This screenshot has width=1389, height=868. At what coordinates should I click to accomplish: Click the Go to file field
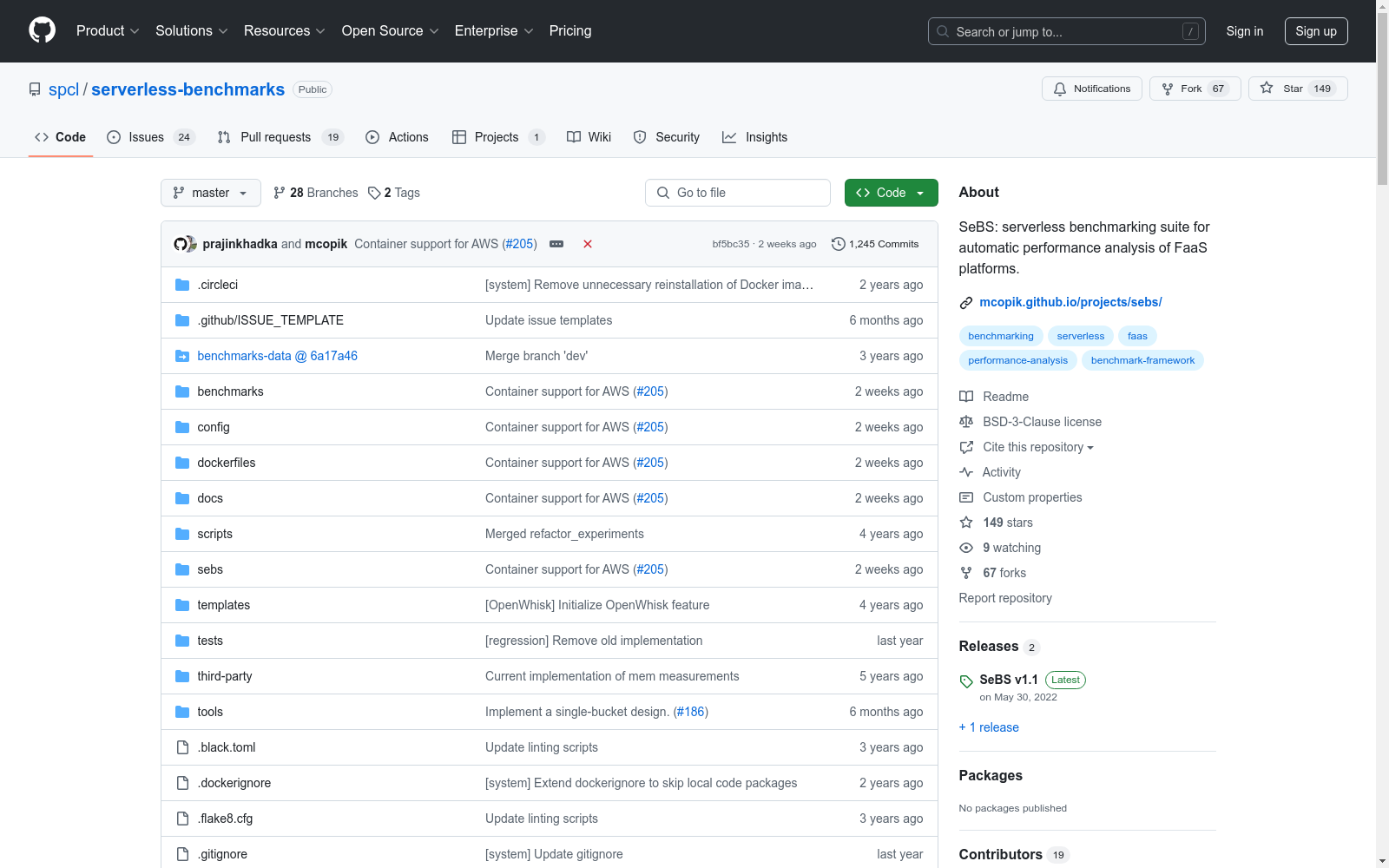tap(738, 193)
